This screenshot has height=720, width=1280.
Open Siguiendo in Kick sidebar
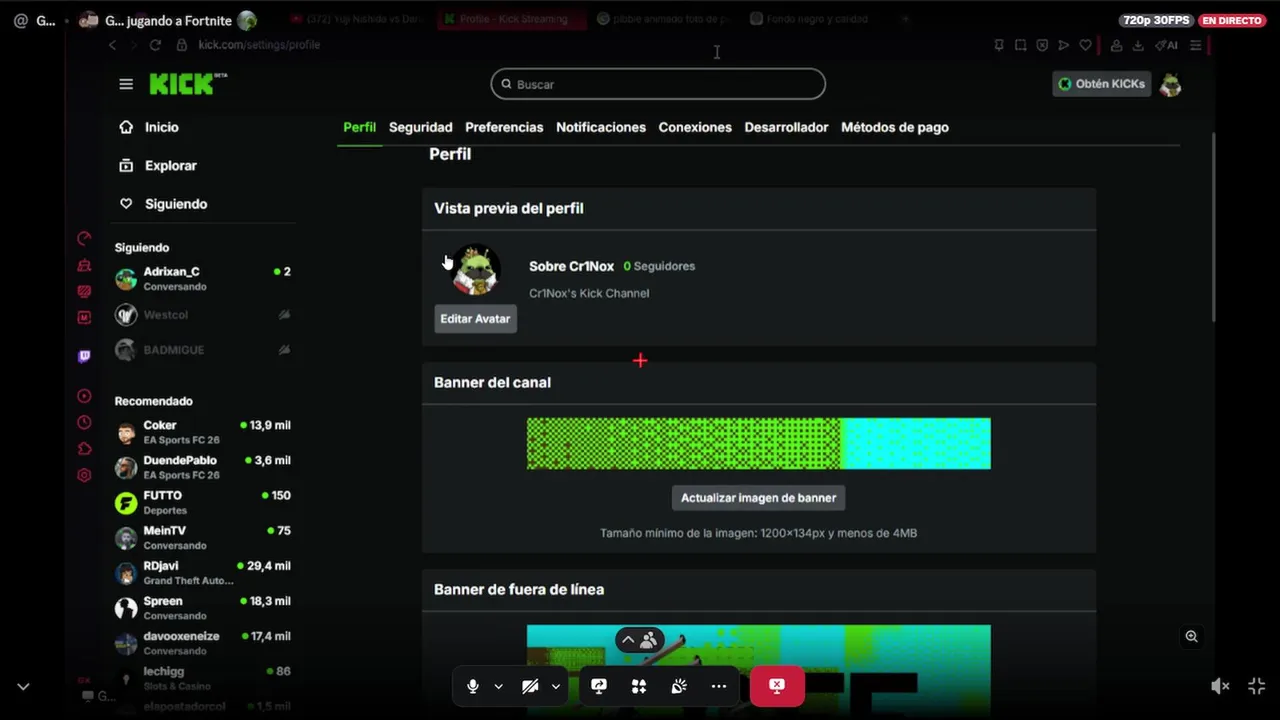tap(162, 203)
